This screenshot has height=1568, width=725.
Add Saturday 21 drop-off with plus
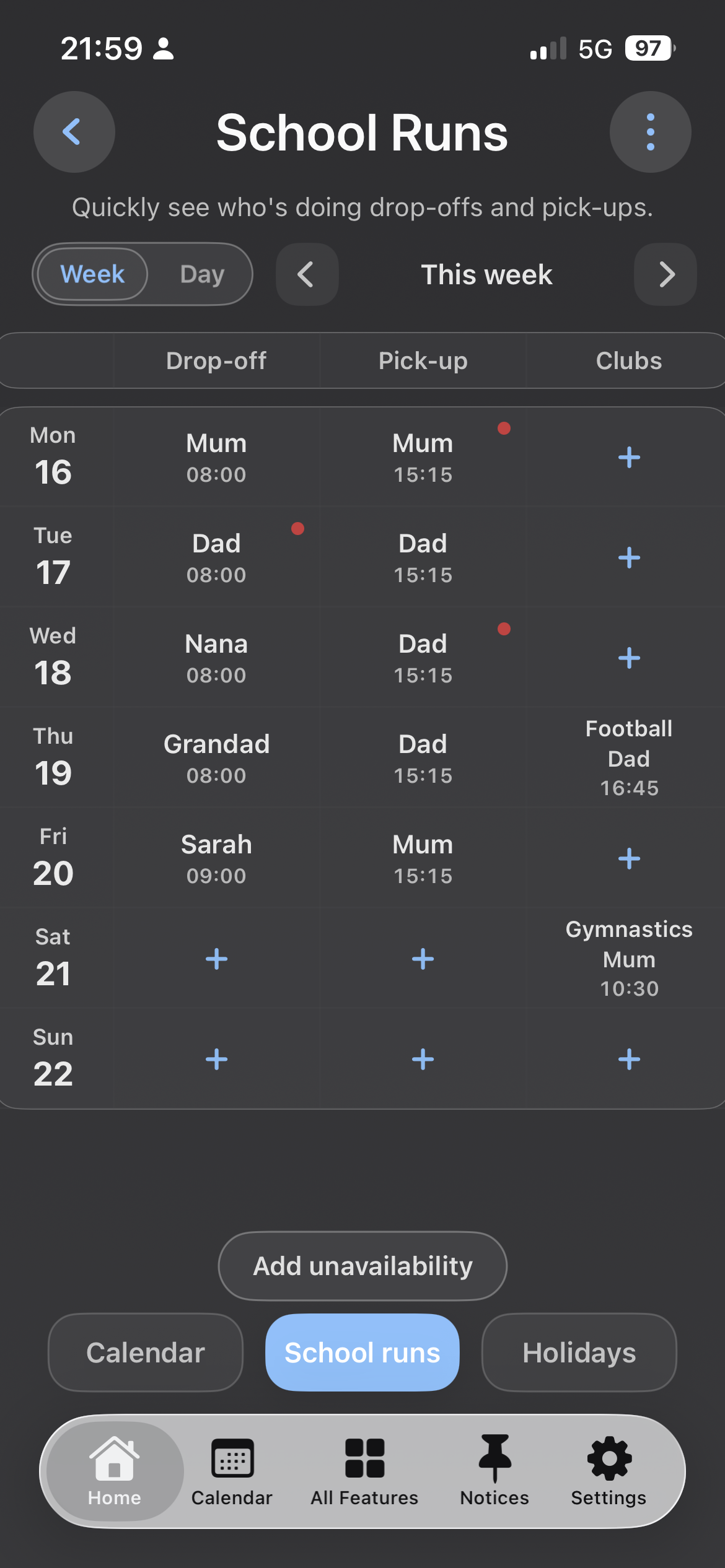[x=216, y=959]
